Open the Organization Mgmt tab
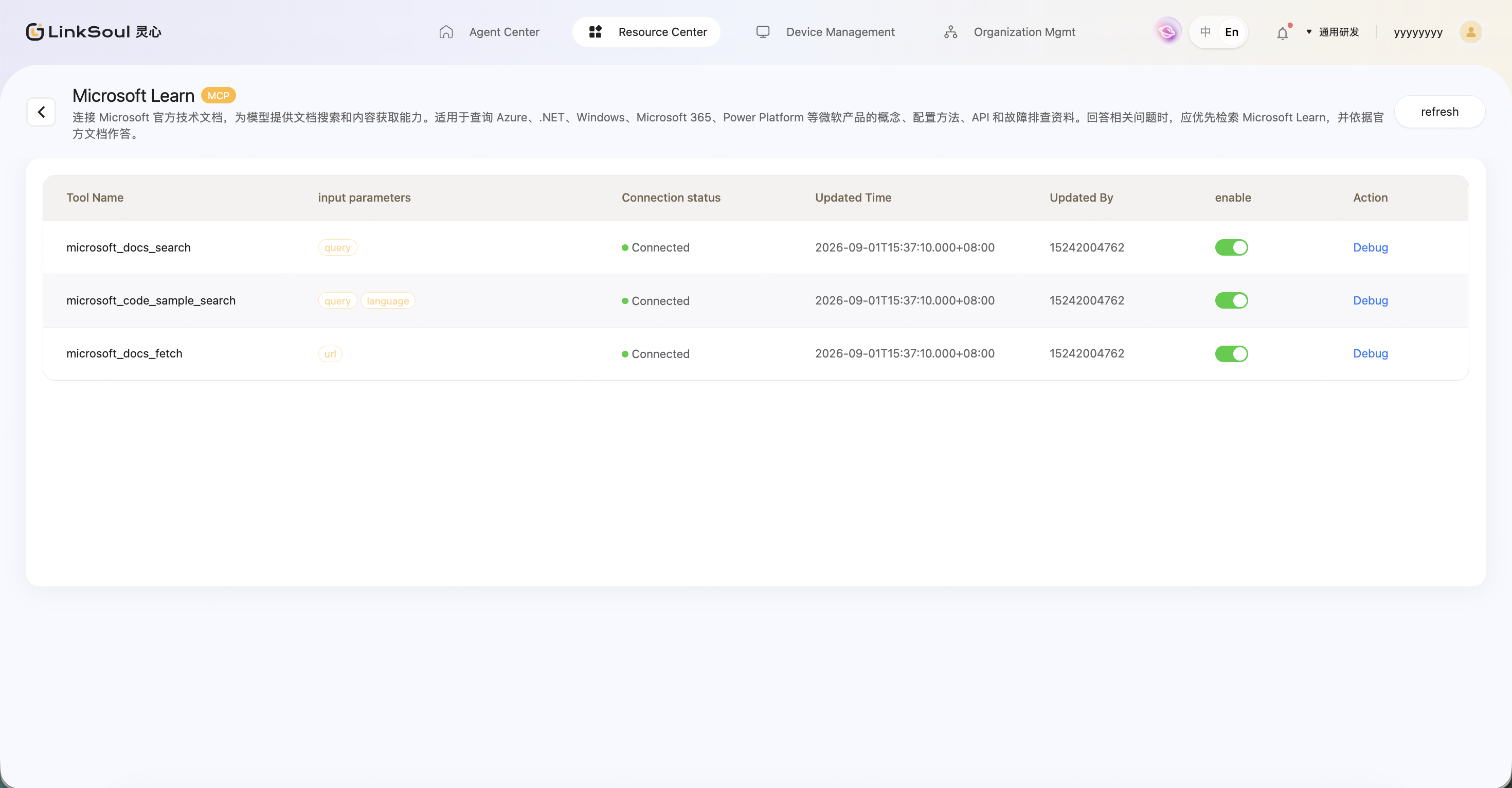 (1010, 32)
